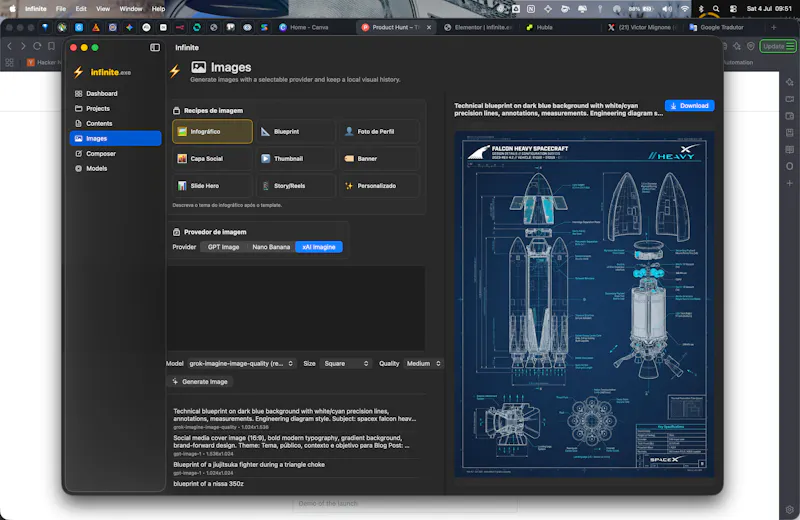Screen dimensions: 800x520
Task: Open the Model dropdown
Action: coord(241,363)
